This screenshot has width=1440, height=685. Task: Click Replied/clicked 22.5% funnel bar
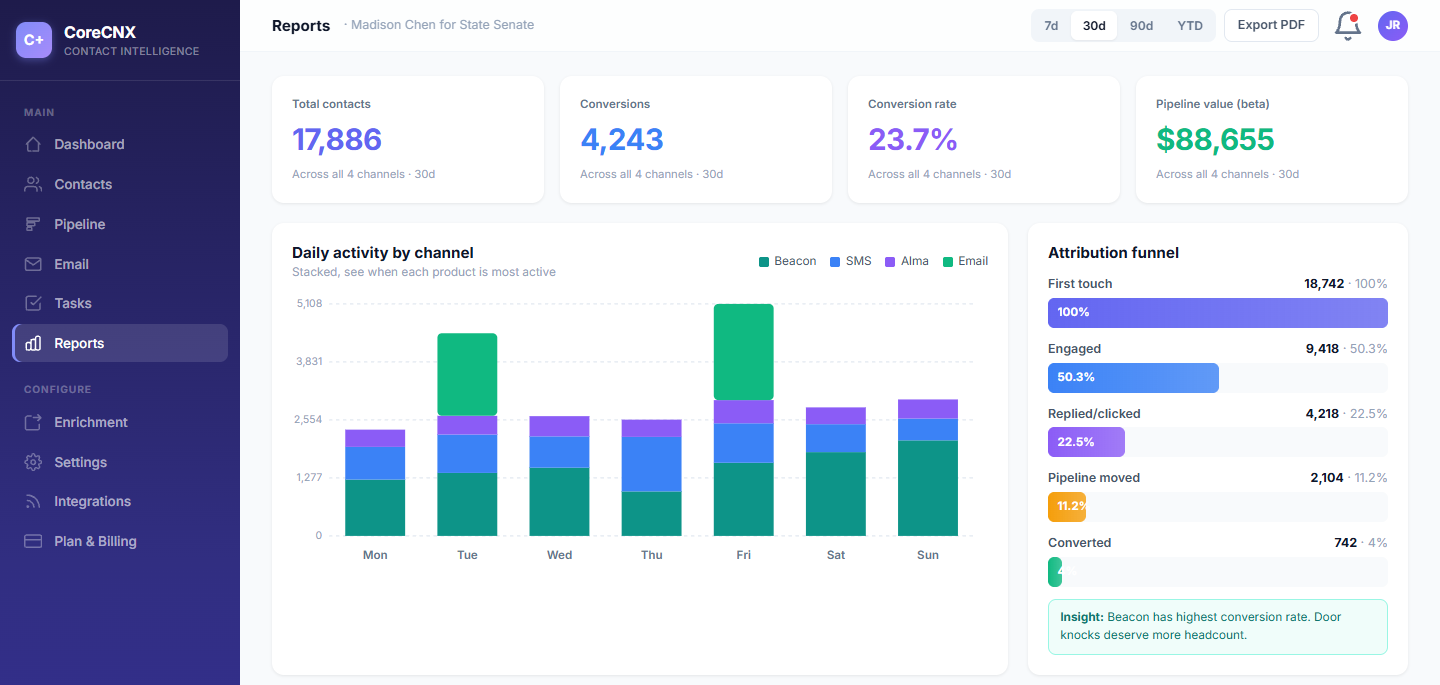[x=1086, y=442]
